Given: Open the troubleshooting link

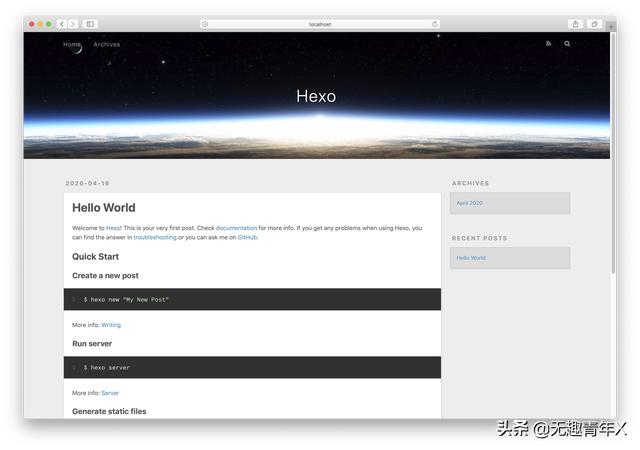Looking at the screenshot, I should pyautogui.click(x=155, y=237).
